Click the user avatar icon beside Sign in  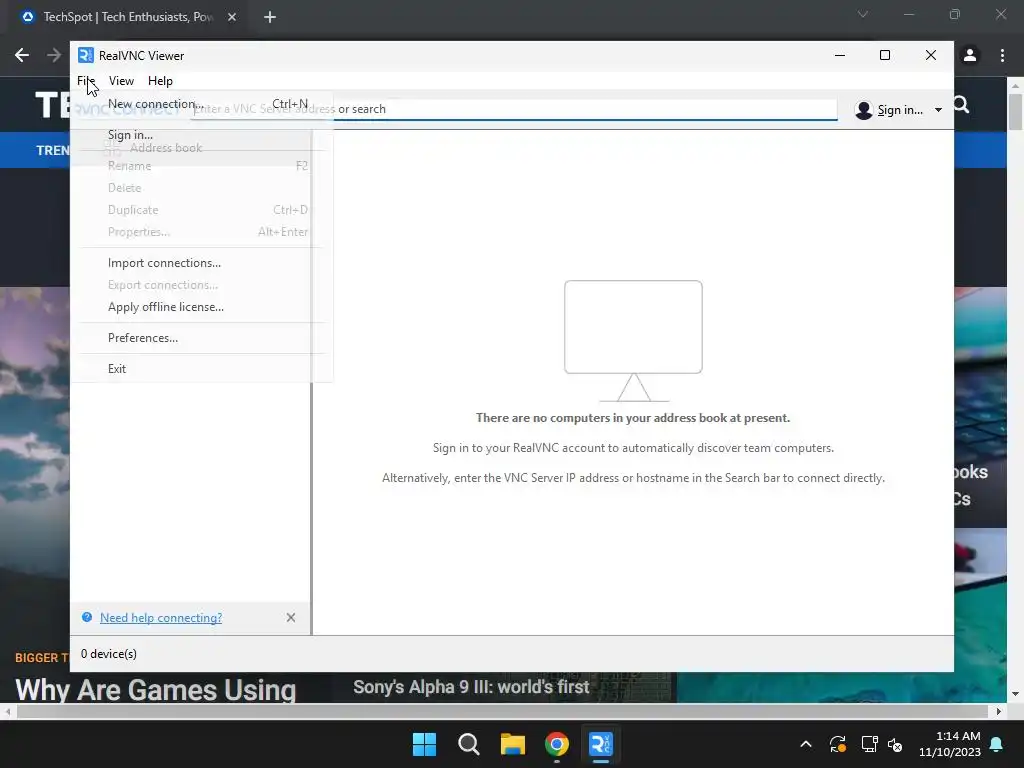click(x=863, y=110)
